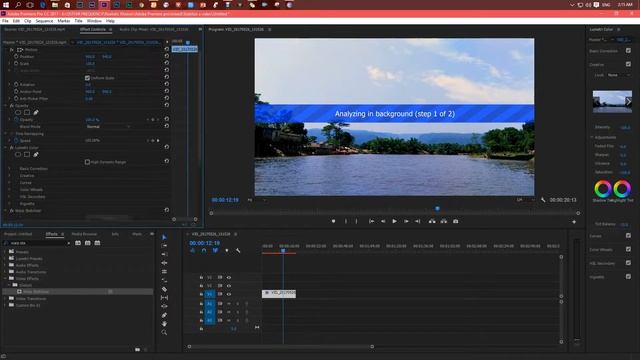Image resolution: width=640 pixels, height=360 pixels.
Task: Open the Sequence menu
Action: (x=44, y=21)
